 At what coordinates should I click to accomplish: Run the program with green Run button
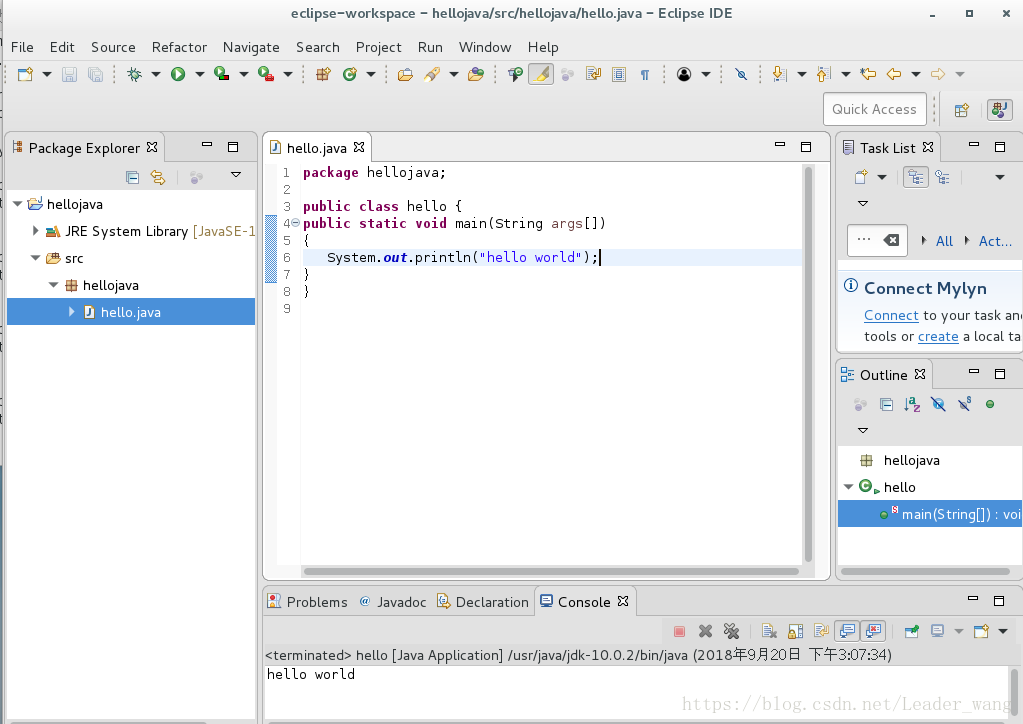click(178, 74)
